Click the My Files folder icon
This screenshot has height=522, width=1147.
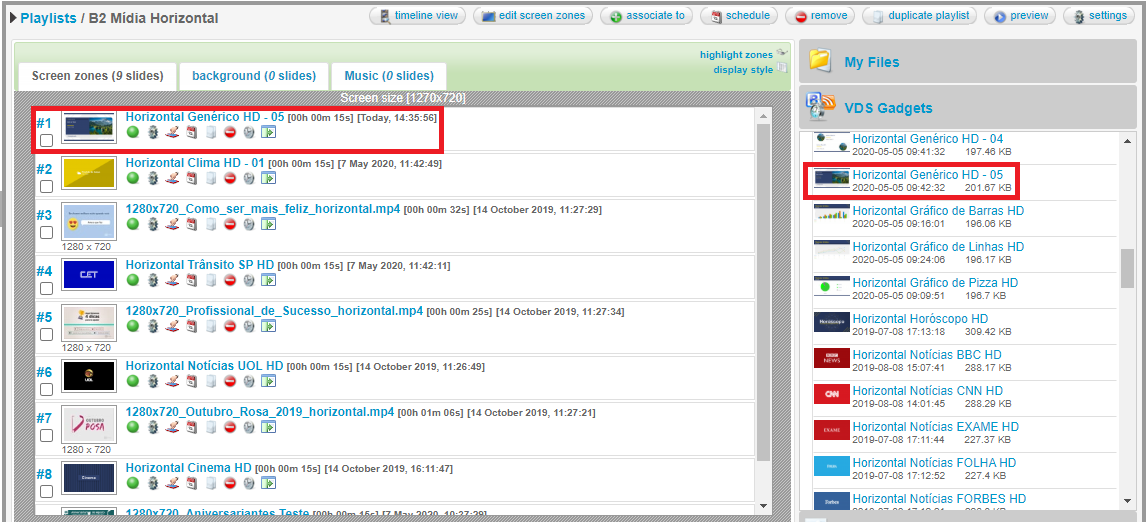tap(821, 61)
